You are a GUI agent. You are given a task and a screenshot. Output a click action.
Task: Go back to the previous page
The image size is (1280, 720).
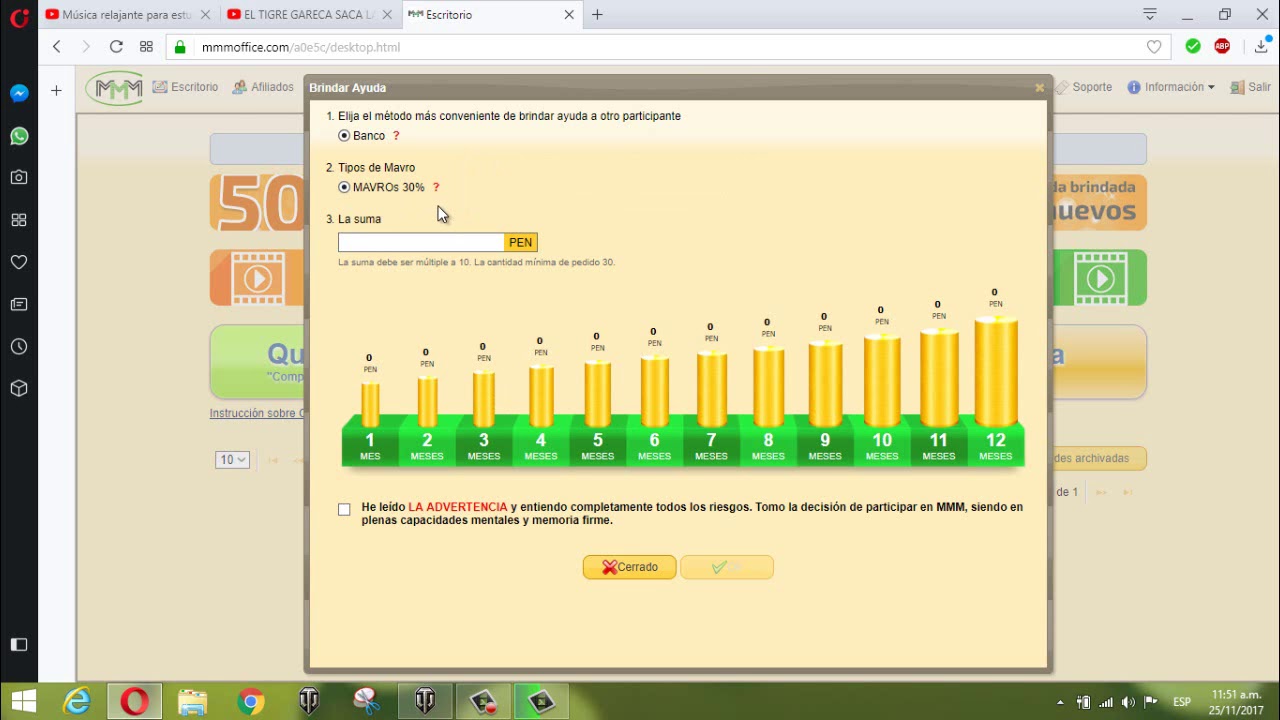coord(57,46)
